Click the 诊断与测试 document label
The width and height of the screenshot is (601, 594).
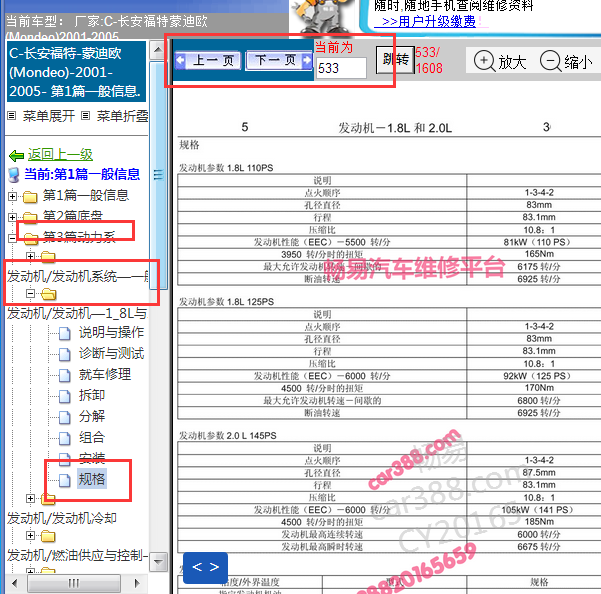pyautogui.click(x=112, y=353)
